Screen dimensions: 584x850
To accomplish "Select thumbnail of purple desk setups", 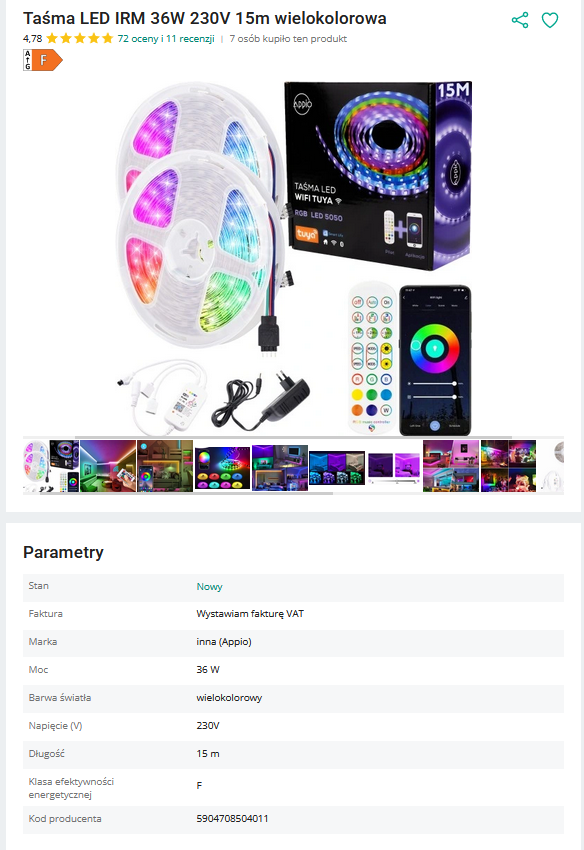I will click(394, 468).
